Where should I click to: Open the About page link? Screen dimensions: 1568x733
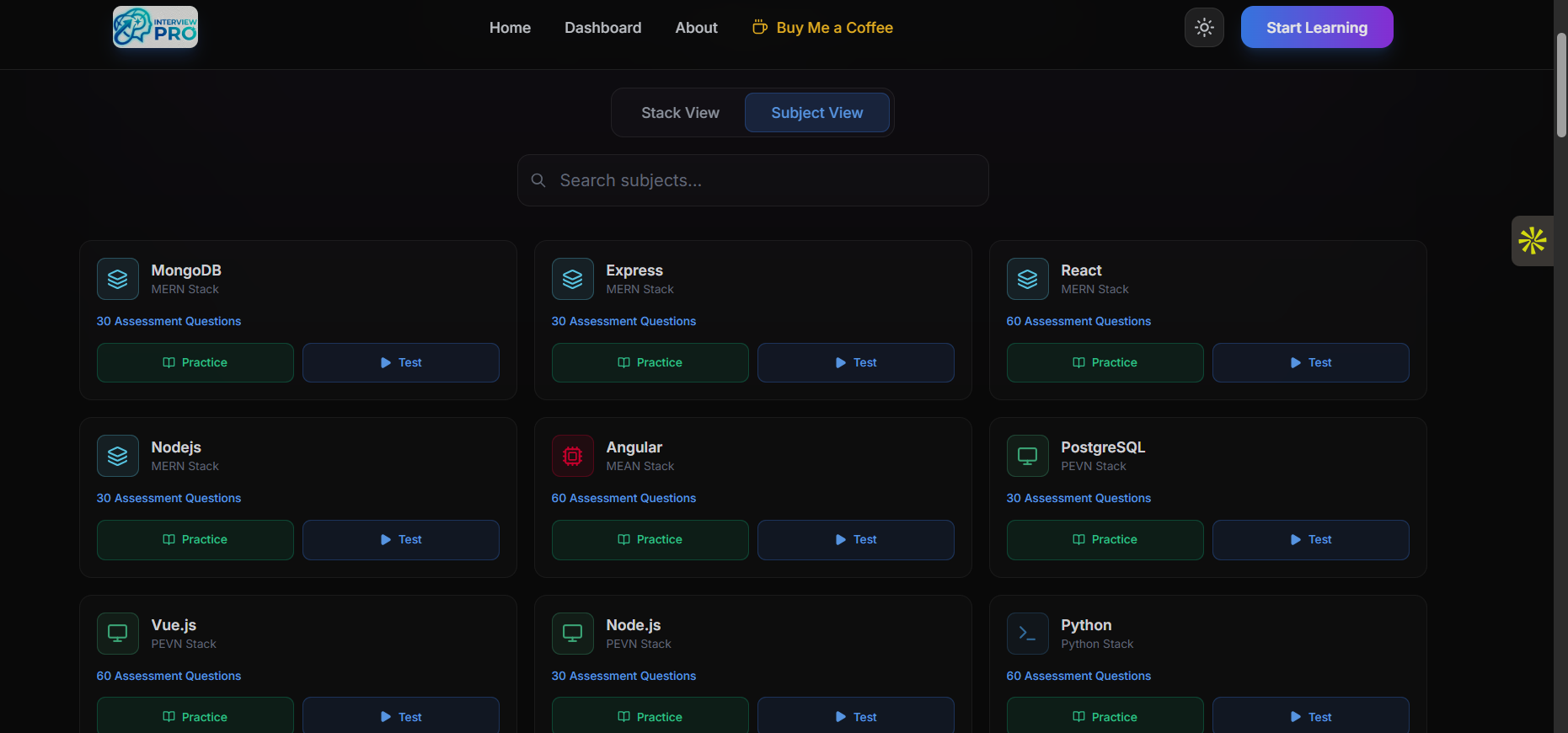coord(696,28)
